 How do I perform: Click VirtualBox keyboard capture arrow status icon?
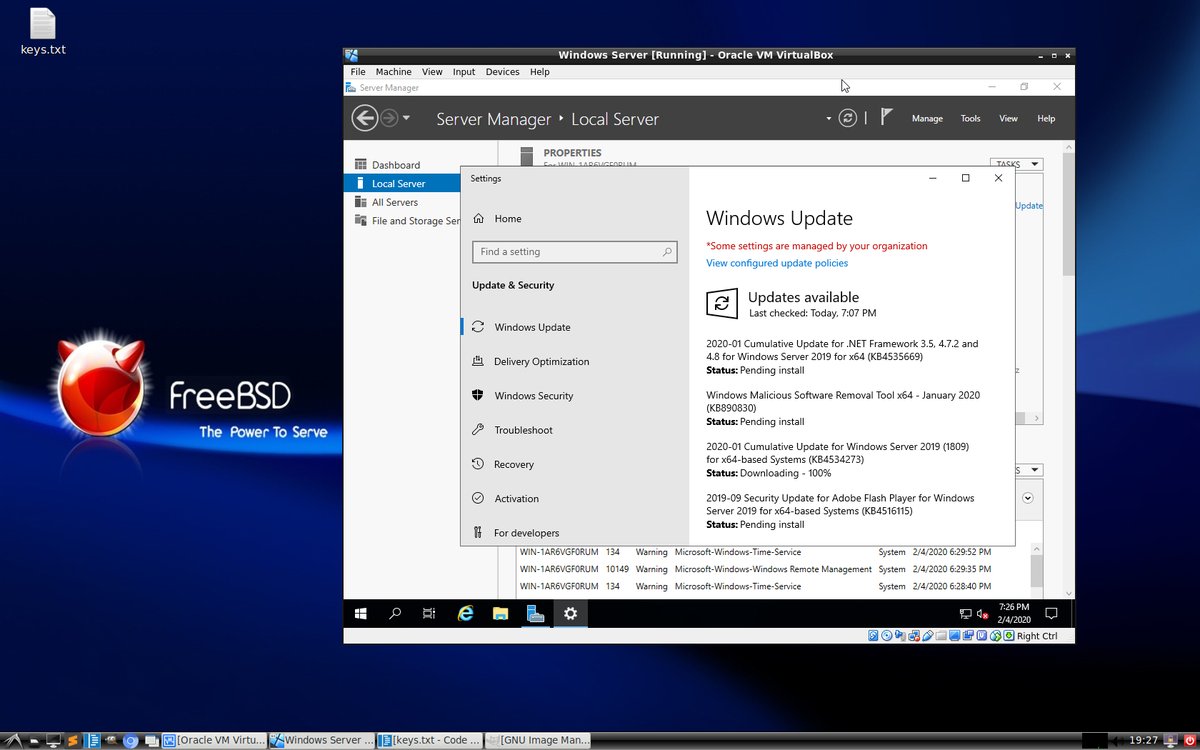tap(1009, 636)
